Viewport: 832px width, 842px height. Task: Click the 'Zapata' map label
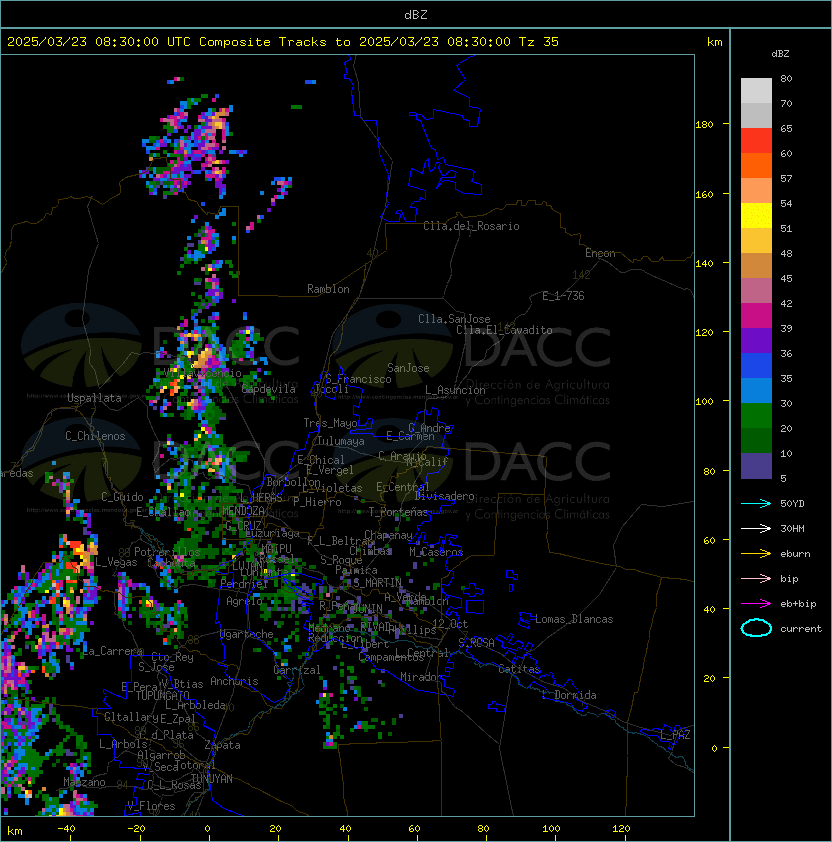[222, 745]
